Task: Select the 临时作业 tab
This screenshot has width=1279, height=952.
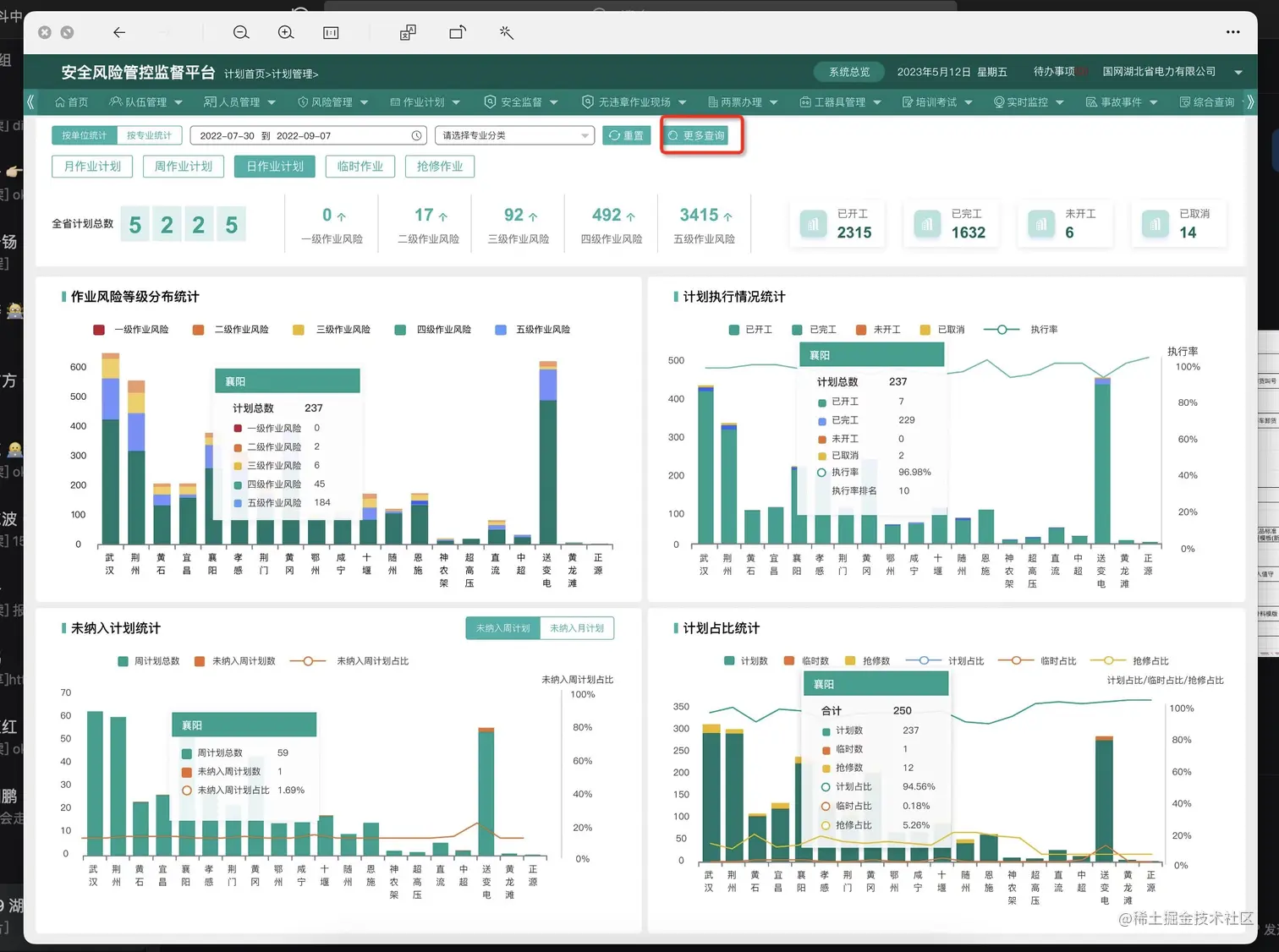Action: 360,167
